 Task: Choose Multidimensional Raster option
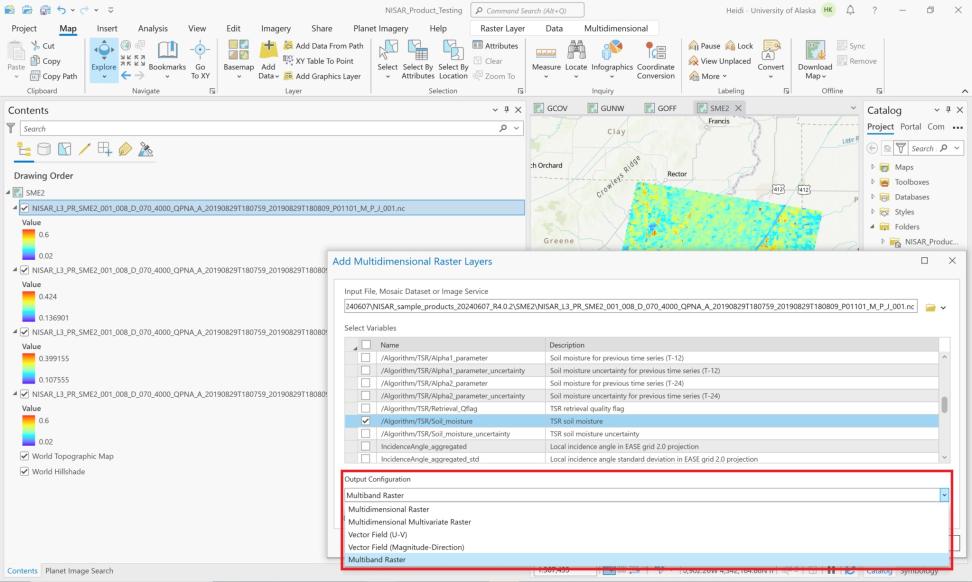pyautogui.click(x=647, y=509)
